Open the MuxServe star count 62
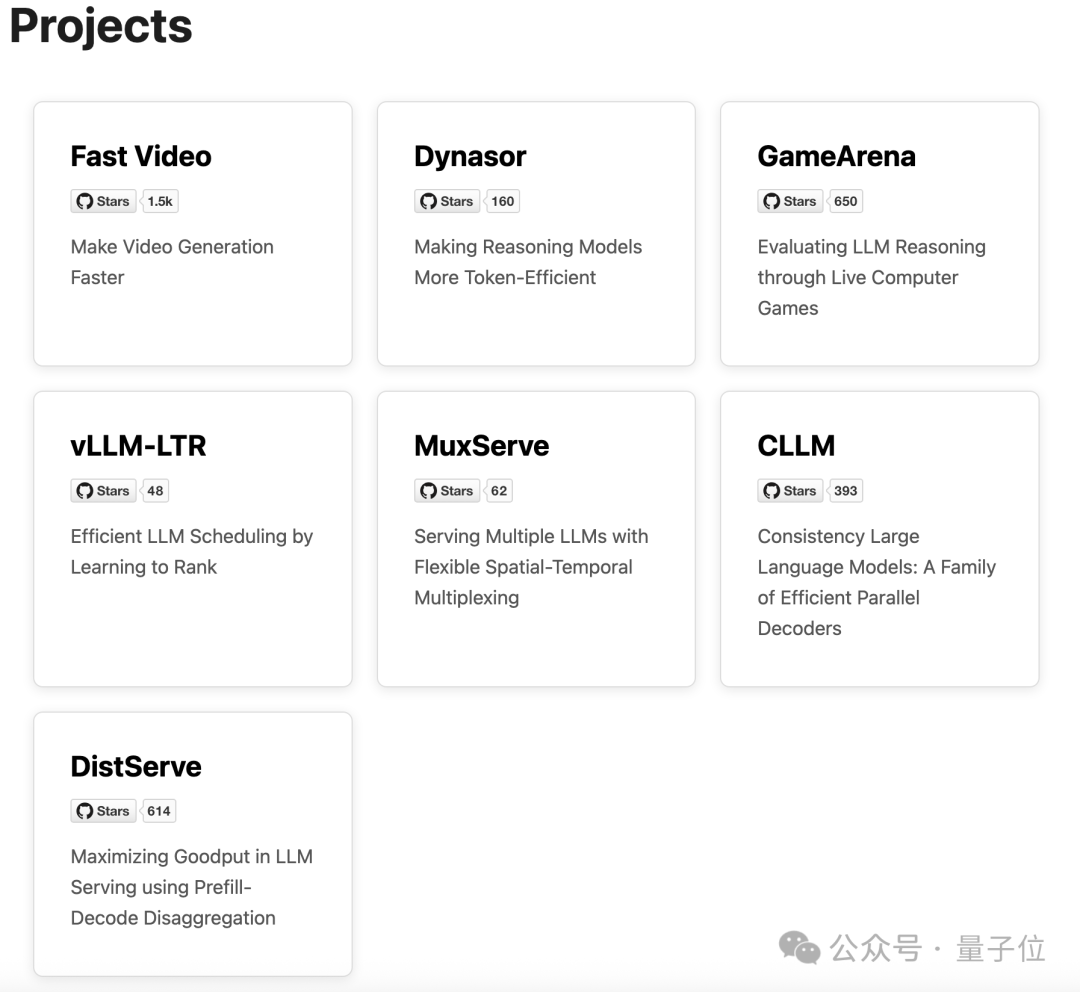This screenshot has width=1080, height=992. (499, 490)
